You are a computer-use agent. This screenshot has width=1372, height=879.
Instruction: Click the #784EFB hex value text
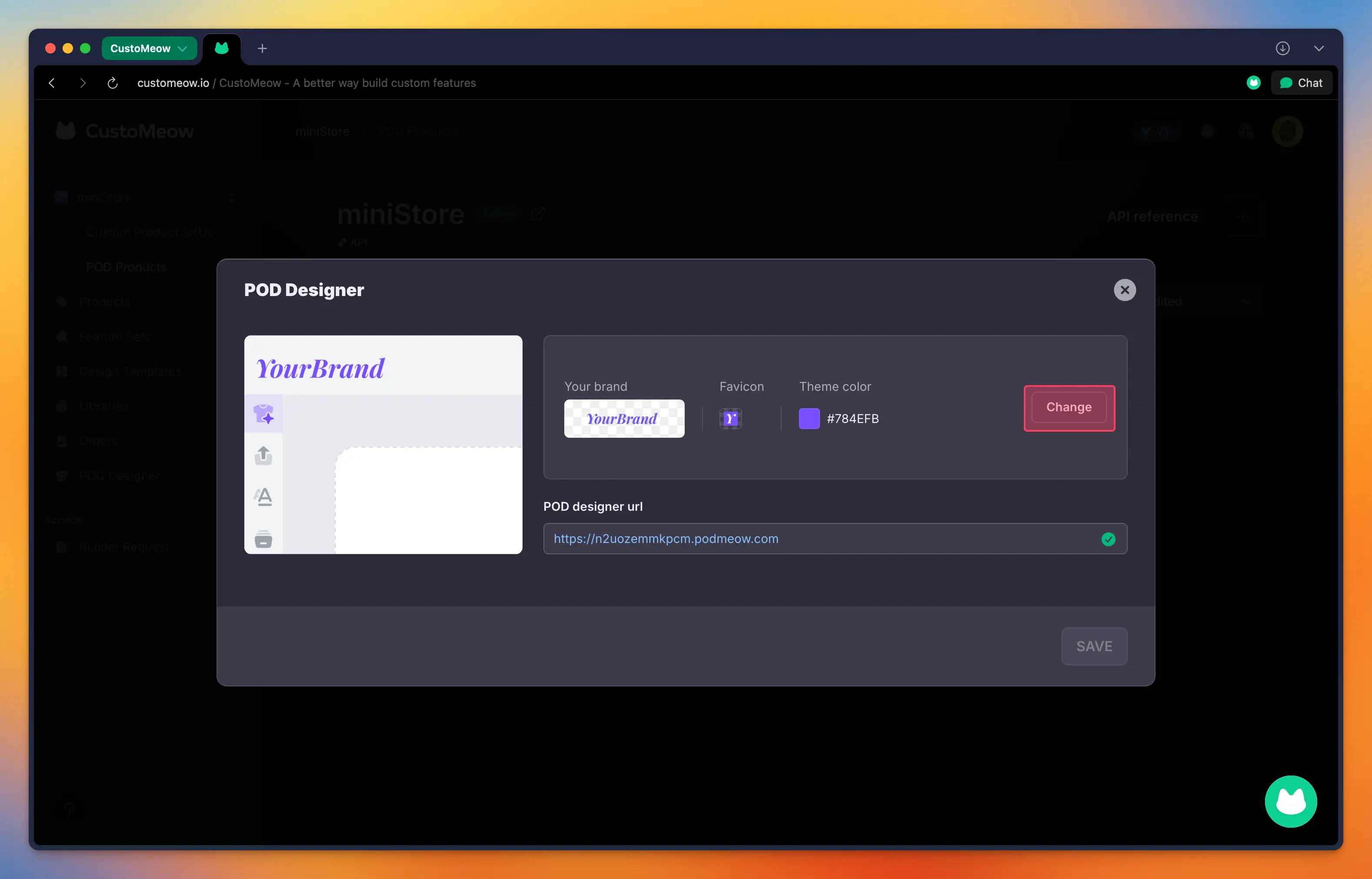coord(853,418)
